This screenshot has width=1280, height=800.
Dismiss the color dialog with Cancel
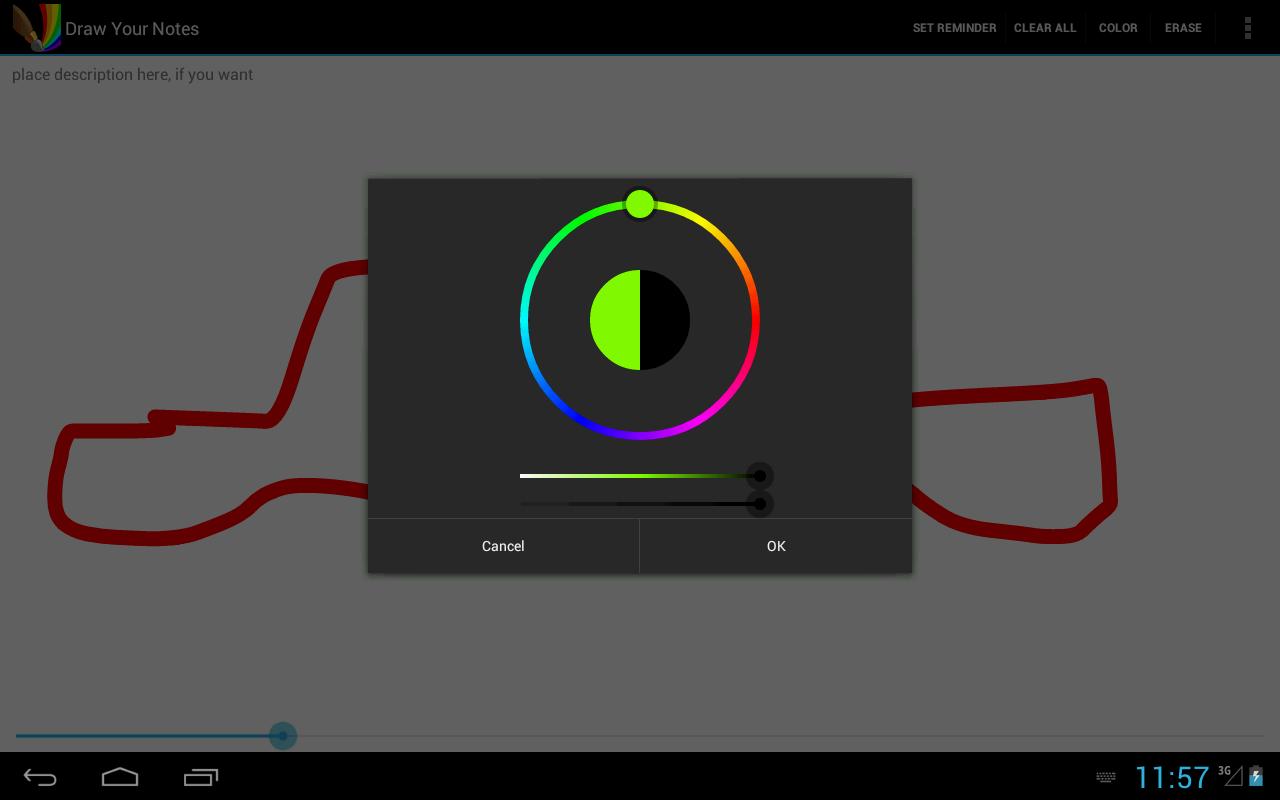coord(503,546)
